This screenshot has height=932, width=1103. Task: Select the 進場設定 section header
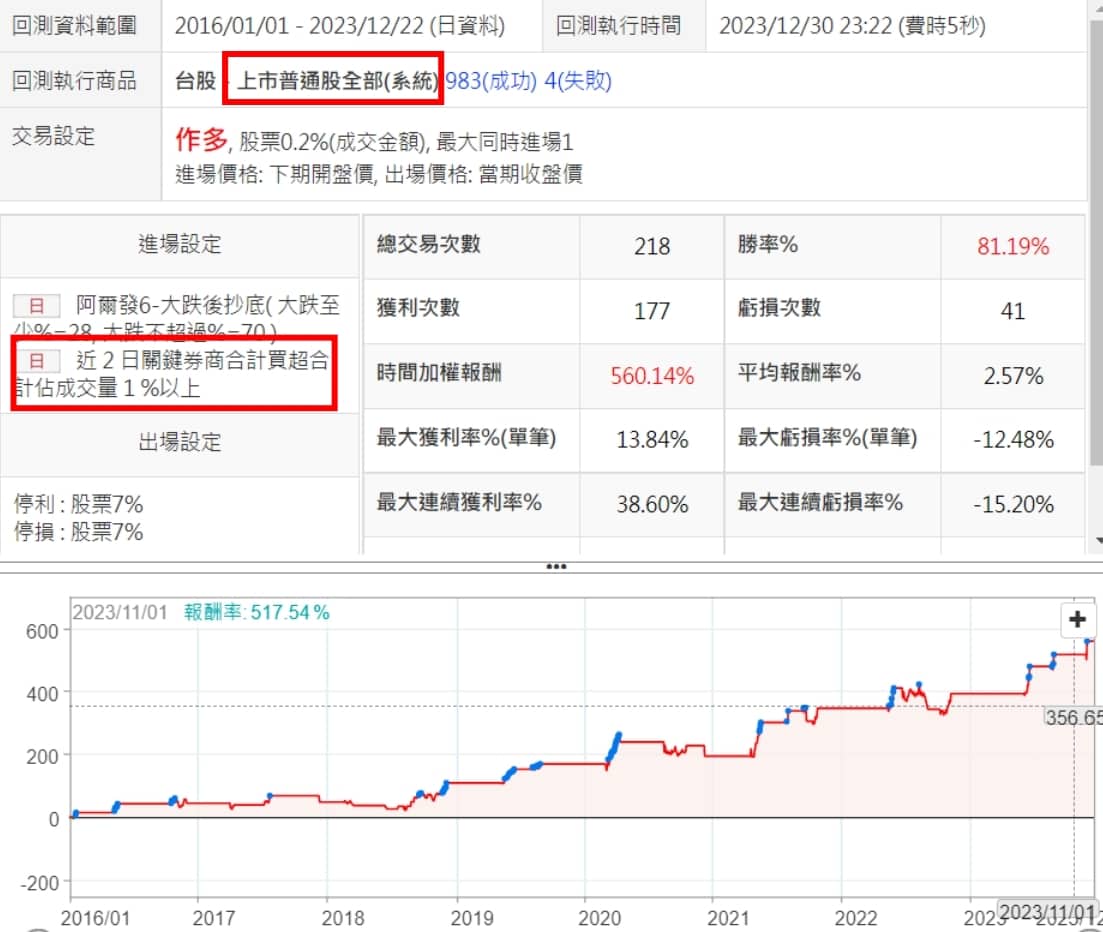[180, 244]
